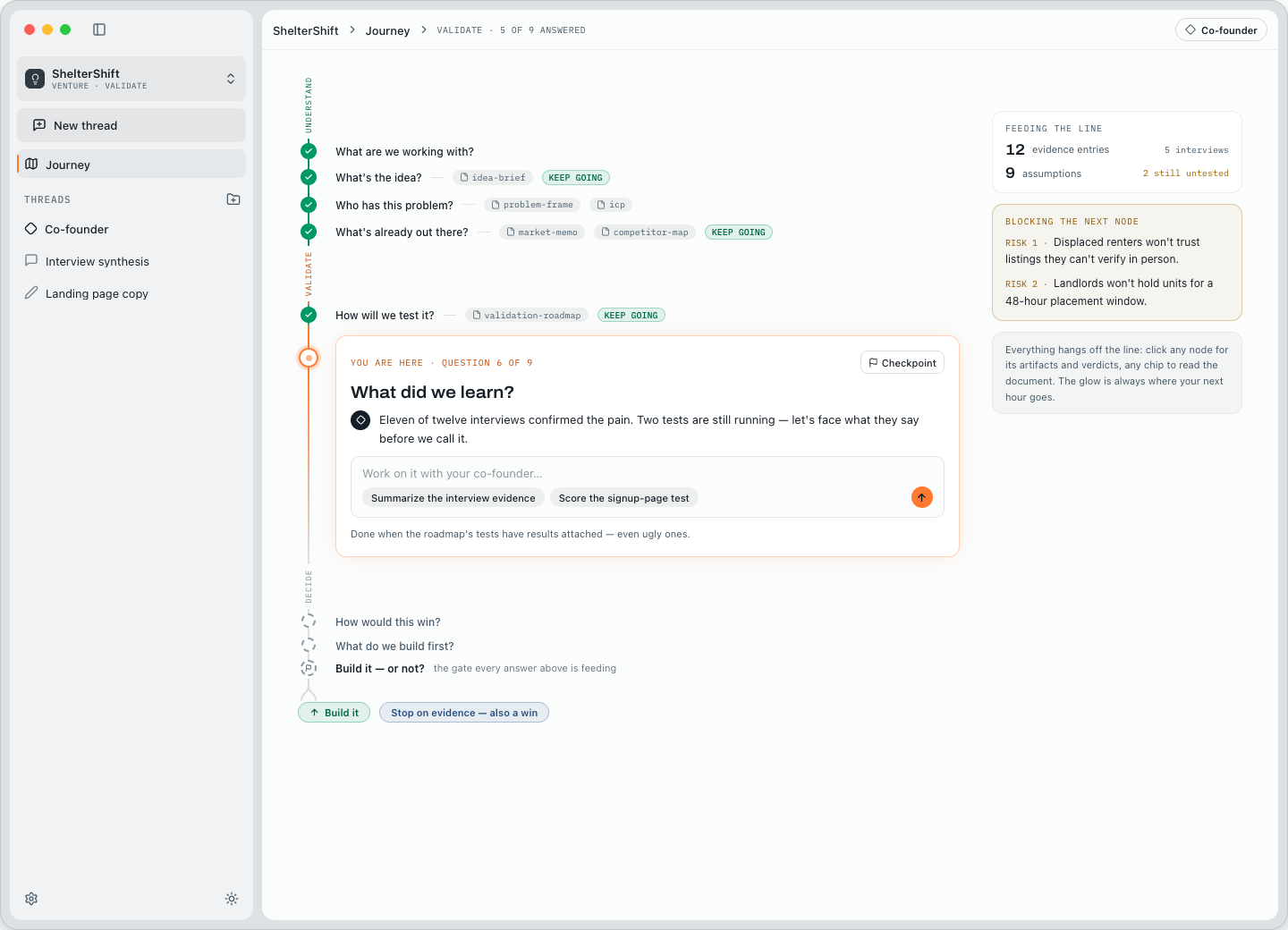Select the 'What are we working with?' node

pyautogui.click(x=309, y=151)
